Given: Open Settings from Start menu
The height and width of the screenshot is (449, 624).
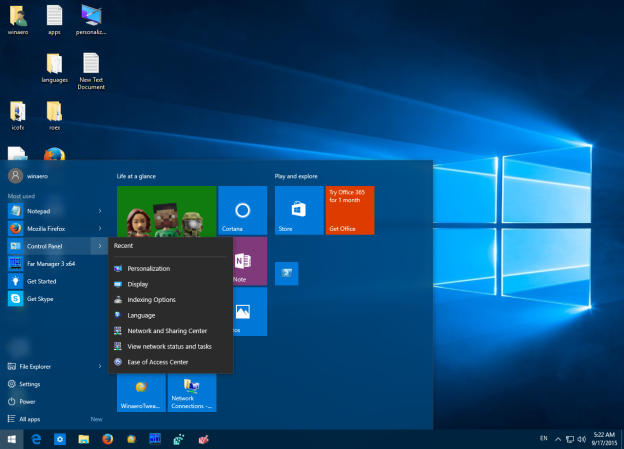Looking at the screenshot, I should pyautogui.click(x=54, y=384).
